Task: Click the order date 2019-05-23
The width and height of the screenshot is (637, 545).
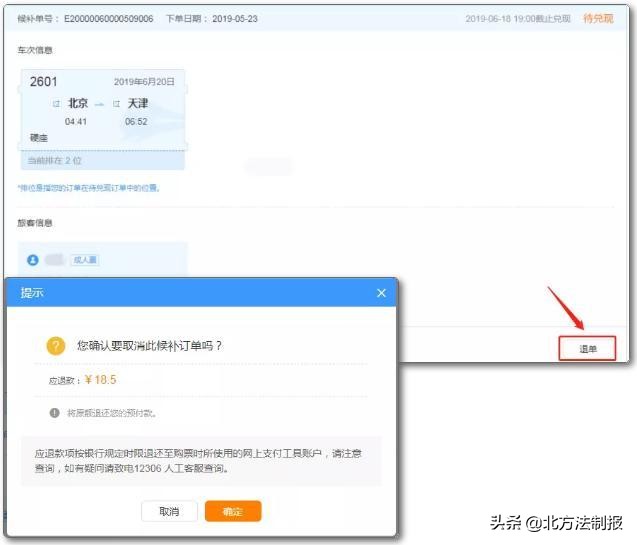Action: pyautogui.click(x=235, y=19)
